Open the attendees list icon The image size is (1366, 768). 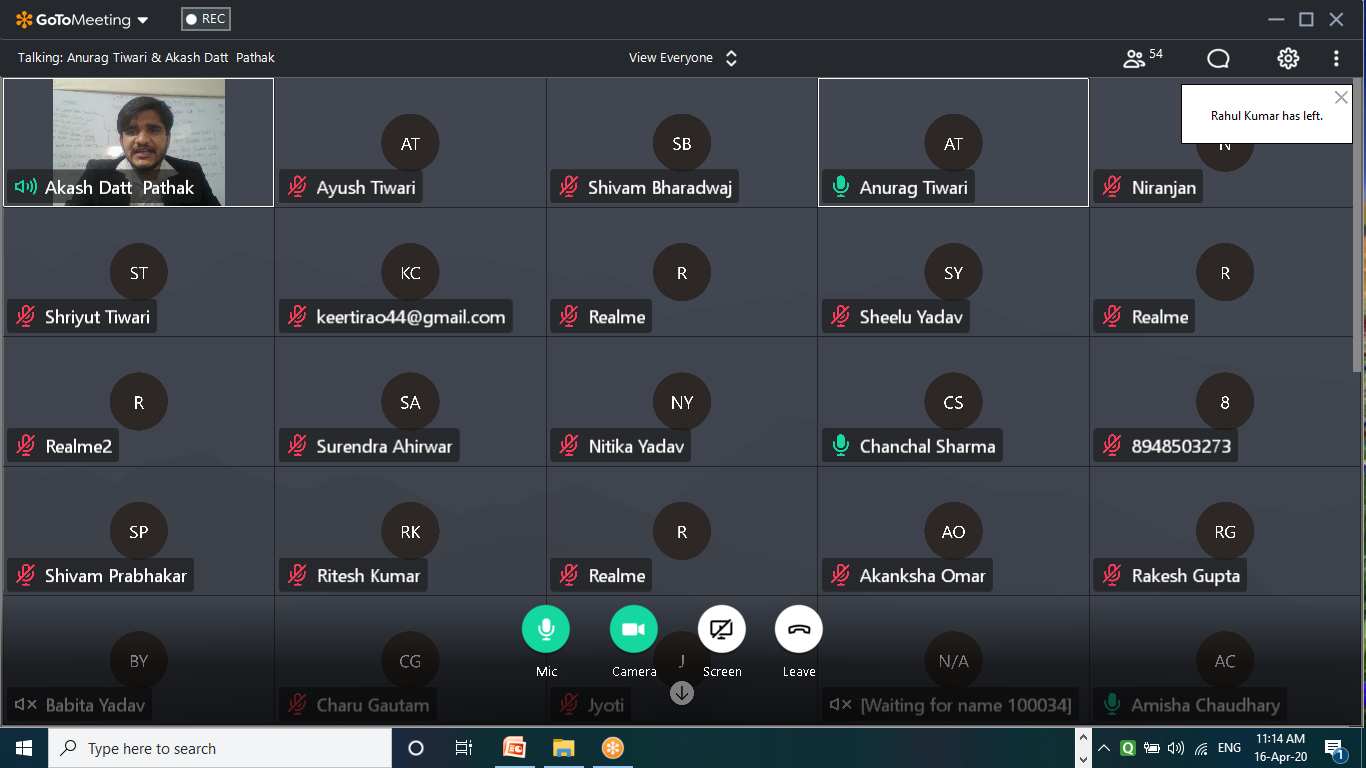[1134, 59]
